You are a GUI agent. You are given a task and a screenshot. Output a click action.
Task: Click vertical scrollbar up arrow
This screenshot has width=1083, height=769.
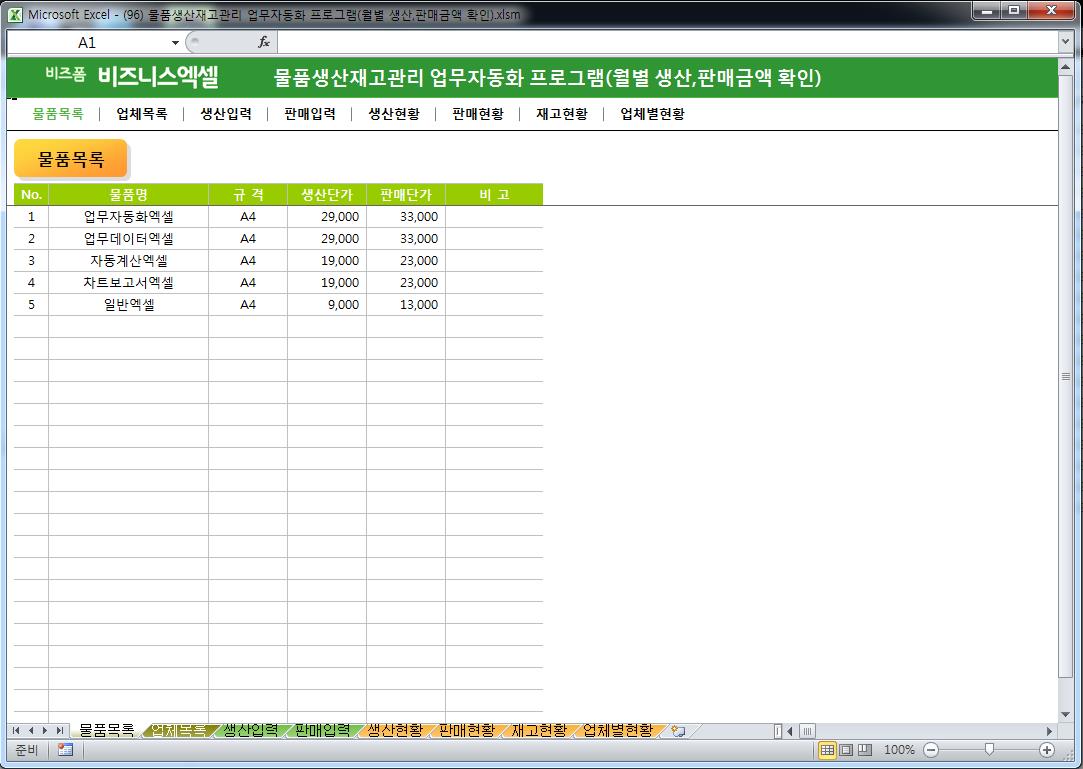(1065, 69)
